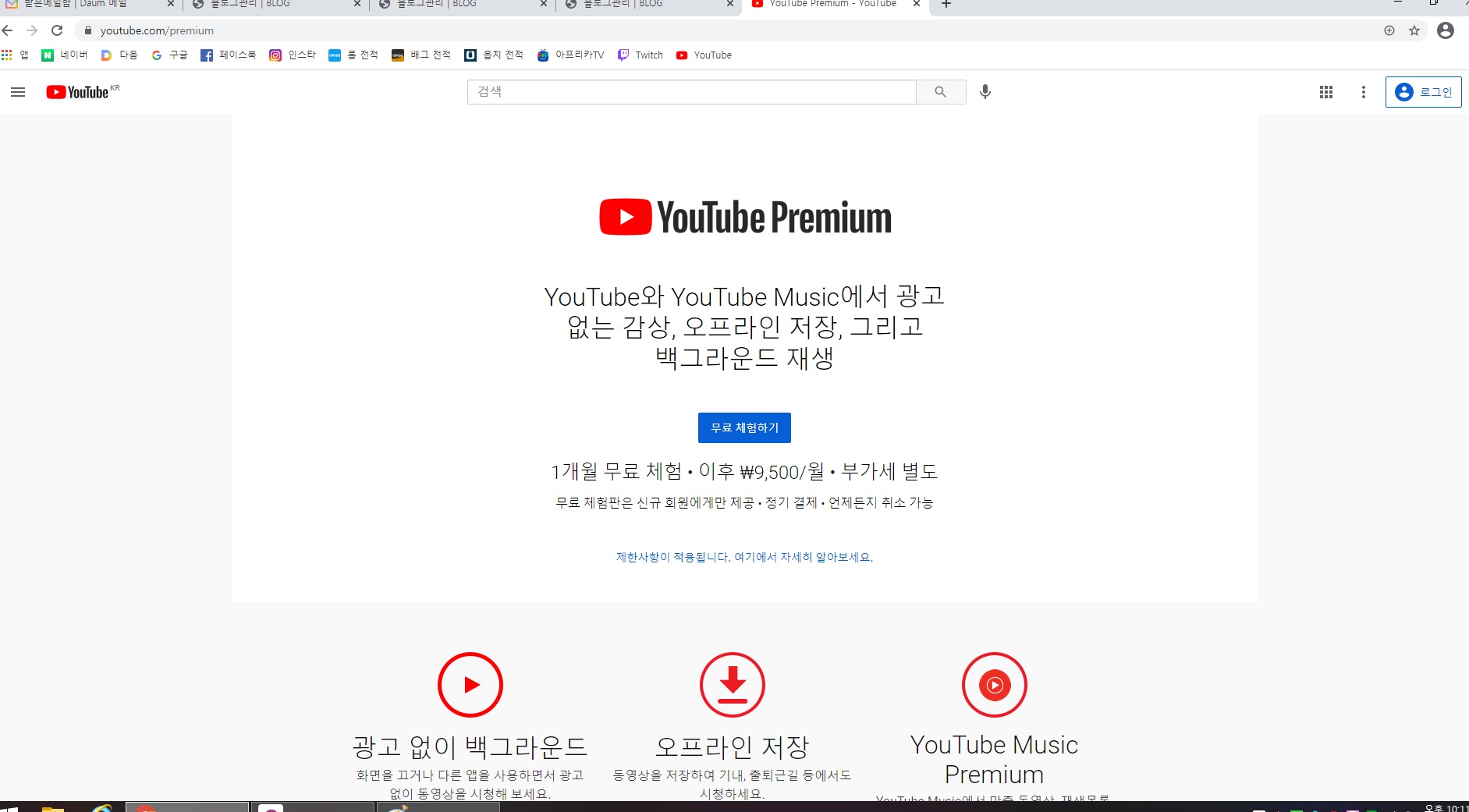Click the install/add circle-plus icon in address bar
Viewport: 1469px width, 812px height.
click(x=1389, y=30)
